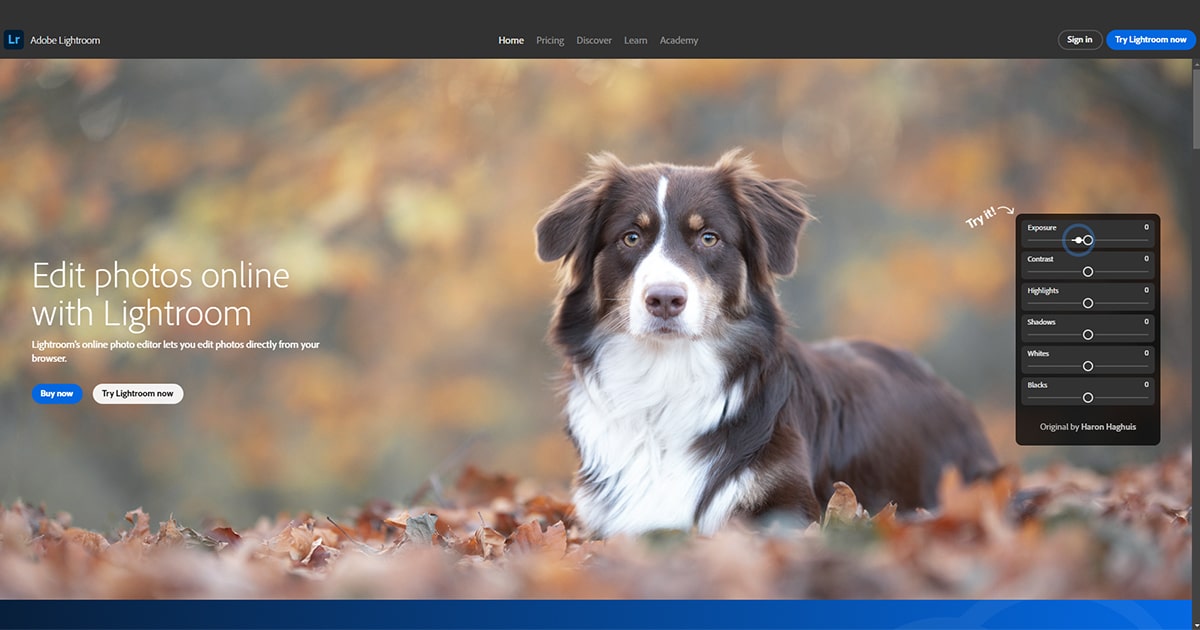Open the Adobe Lightroom brand link
The image size is (1200, 630).
(65, 40)
